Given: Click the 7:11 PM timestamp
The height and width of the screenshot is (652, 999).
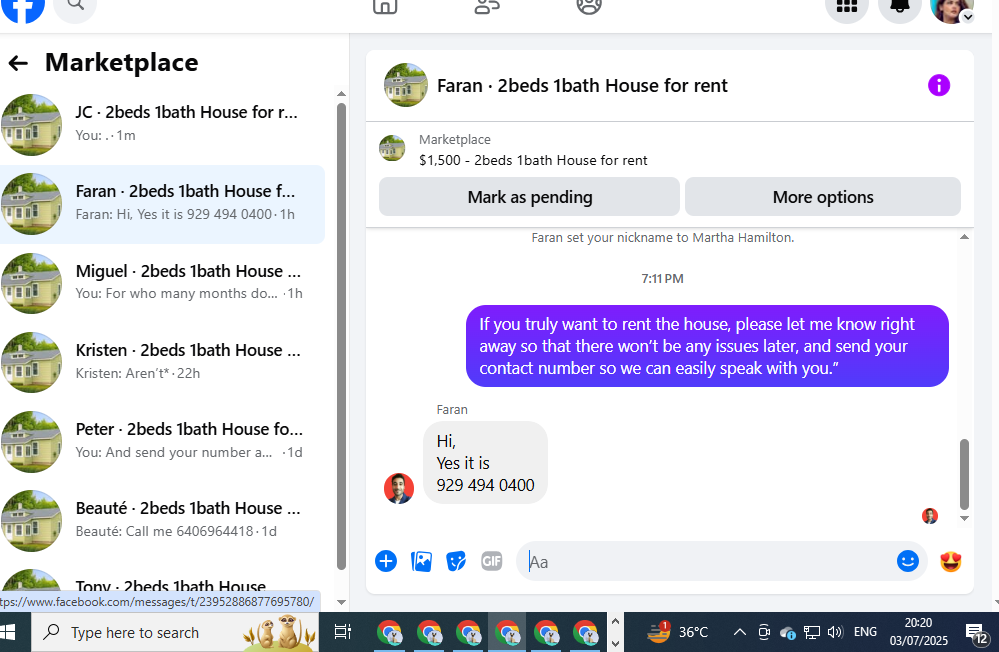Looking at the screenshot, I should (662, 279).
